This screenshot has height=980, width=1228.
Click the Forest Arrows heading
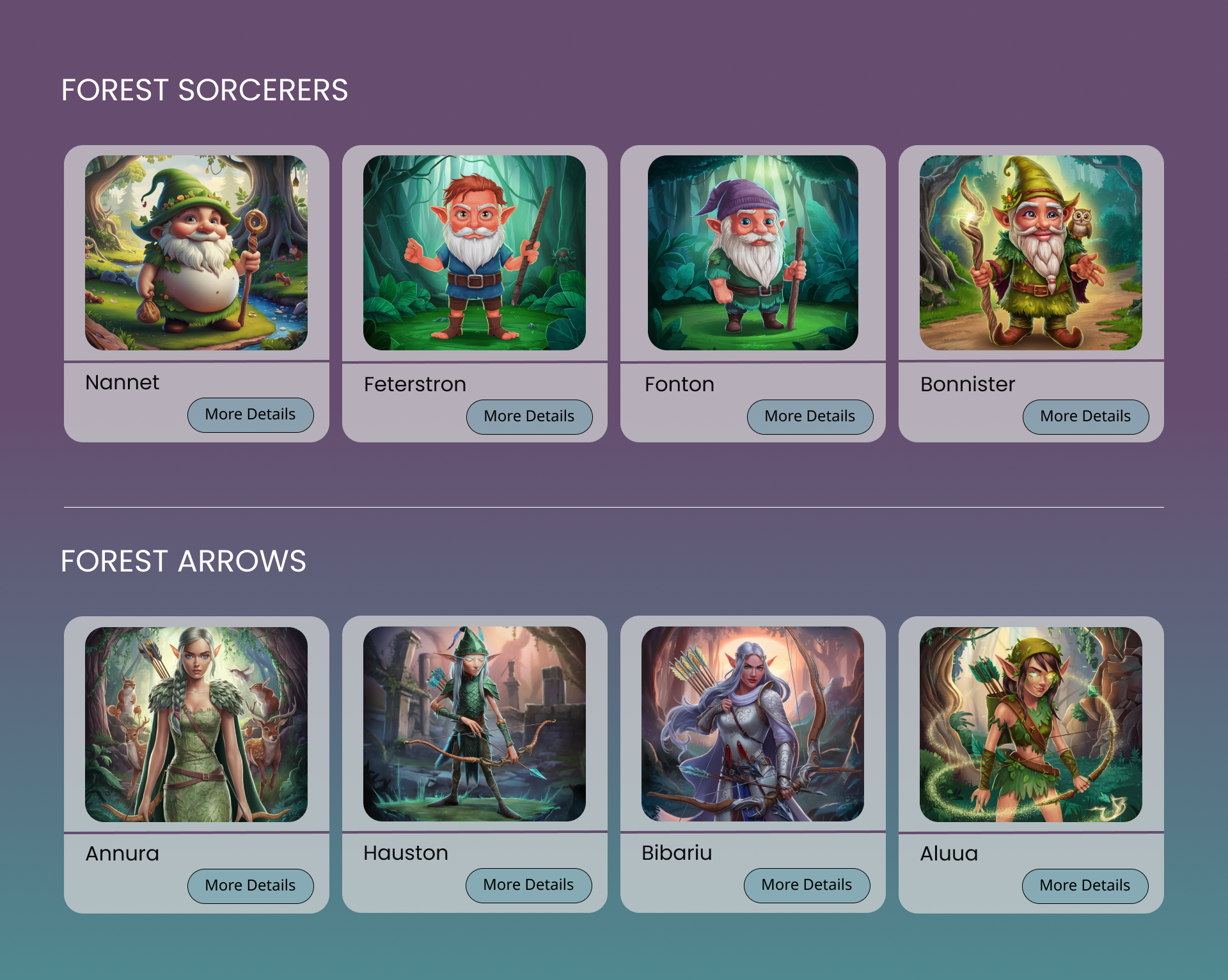click(x=184, y=561)
